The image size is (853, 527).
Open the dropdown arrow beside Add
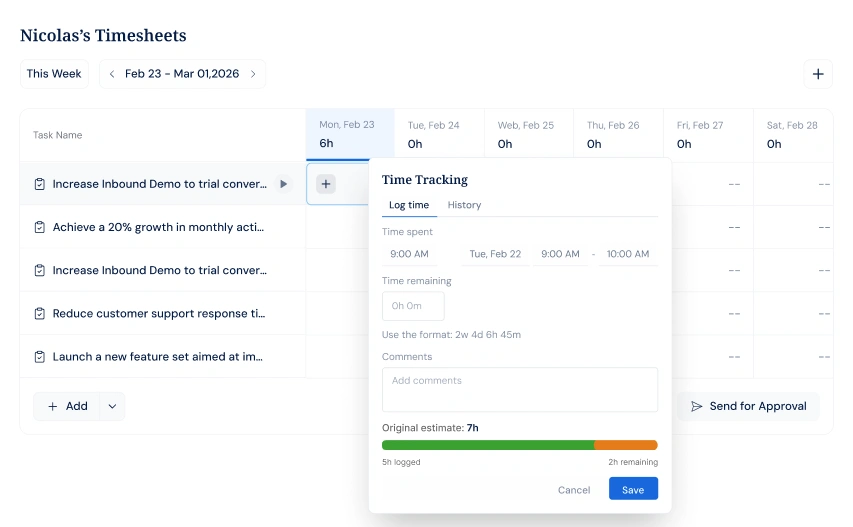(x=112, y=406)
